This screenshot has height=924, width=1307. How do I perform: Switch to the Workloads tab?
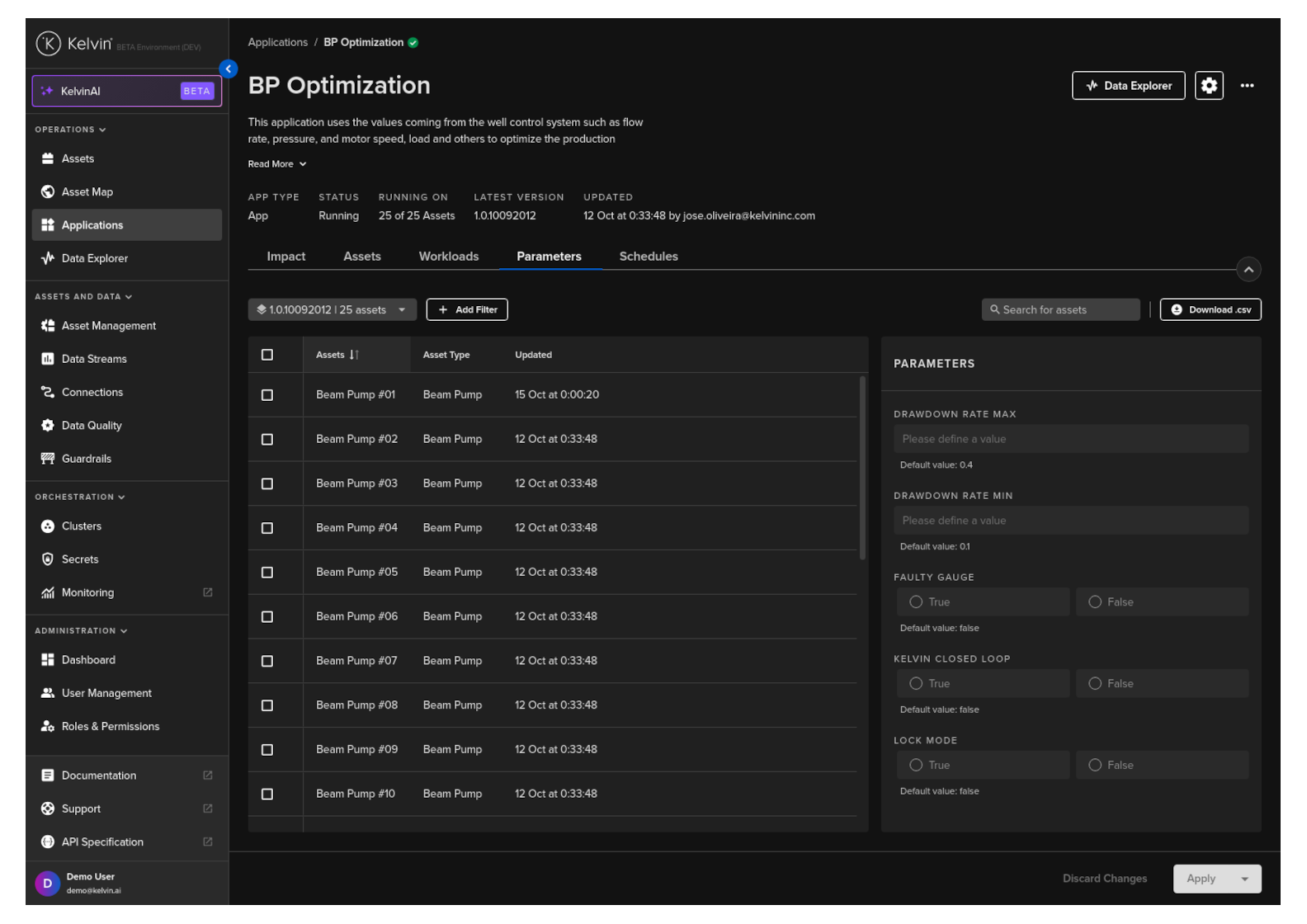point(448,257)
